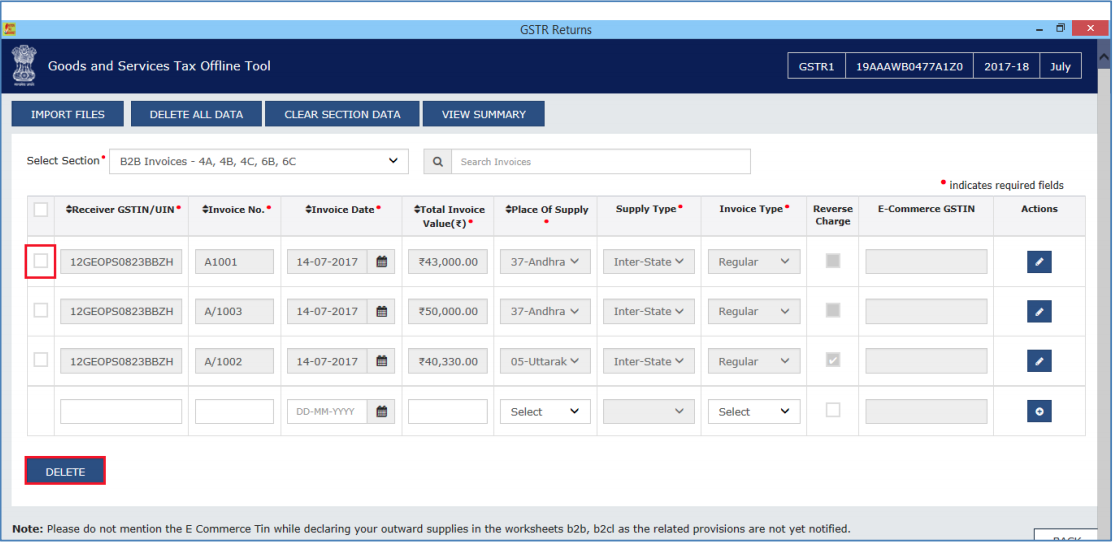Select the checkbox for invoice A/1003
Viewport: 1113px width, 544px height.
tap(41, 310)
